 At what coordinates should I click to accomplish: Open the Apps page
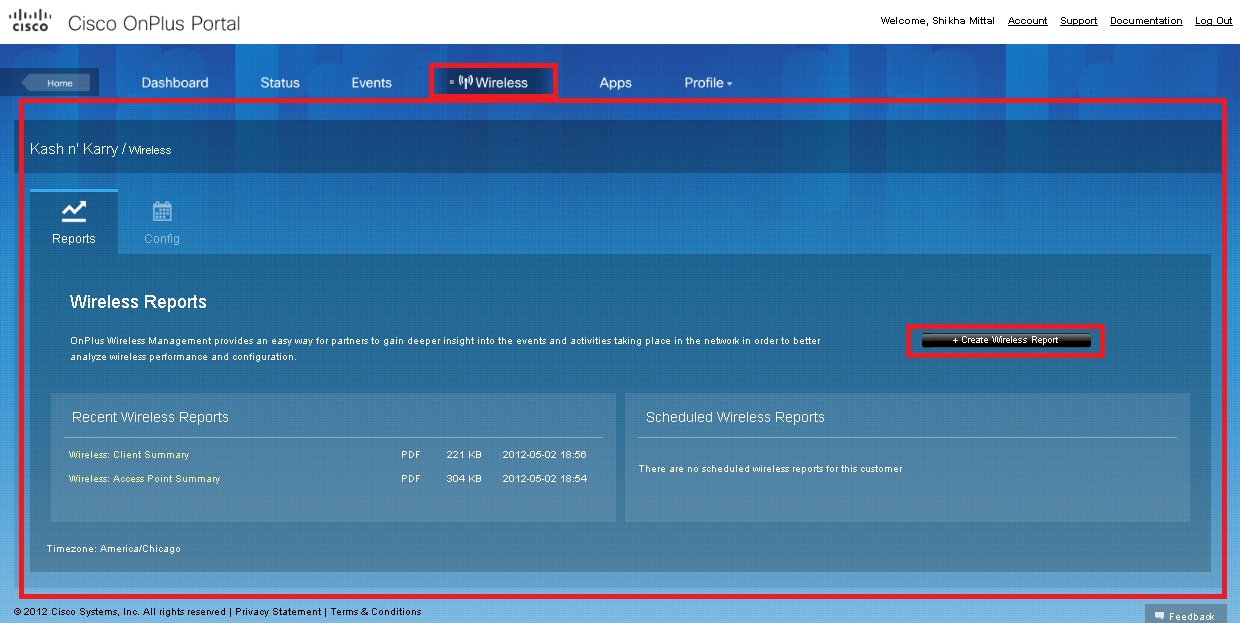(615, 83)
